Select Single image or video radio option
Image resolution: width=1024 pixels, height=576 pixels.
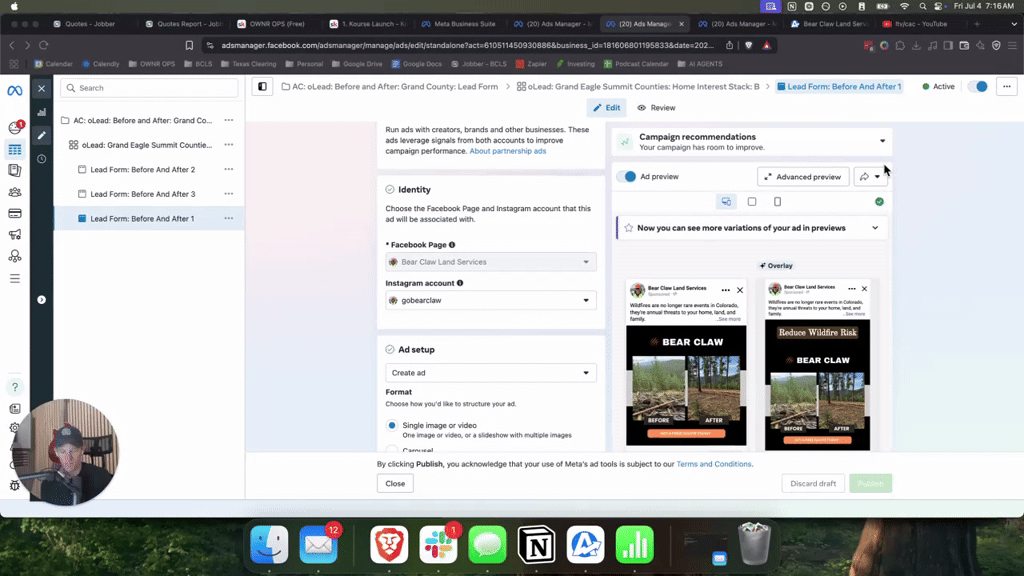(x=392, y=425)
